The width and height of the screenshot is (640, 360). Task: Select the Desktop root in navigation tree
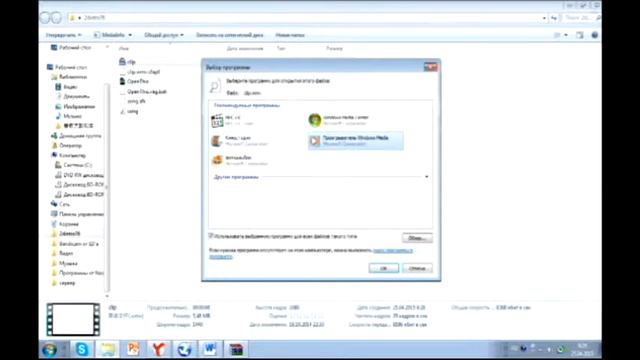point(67,67)
